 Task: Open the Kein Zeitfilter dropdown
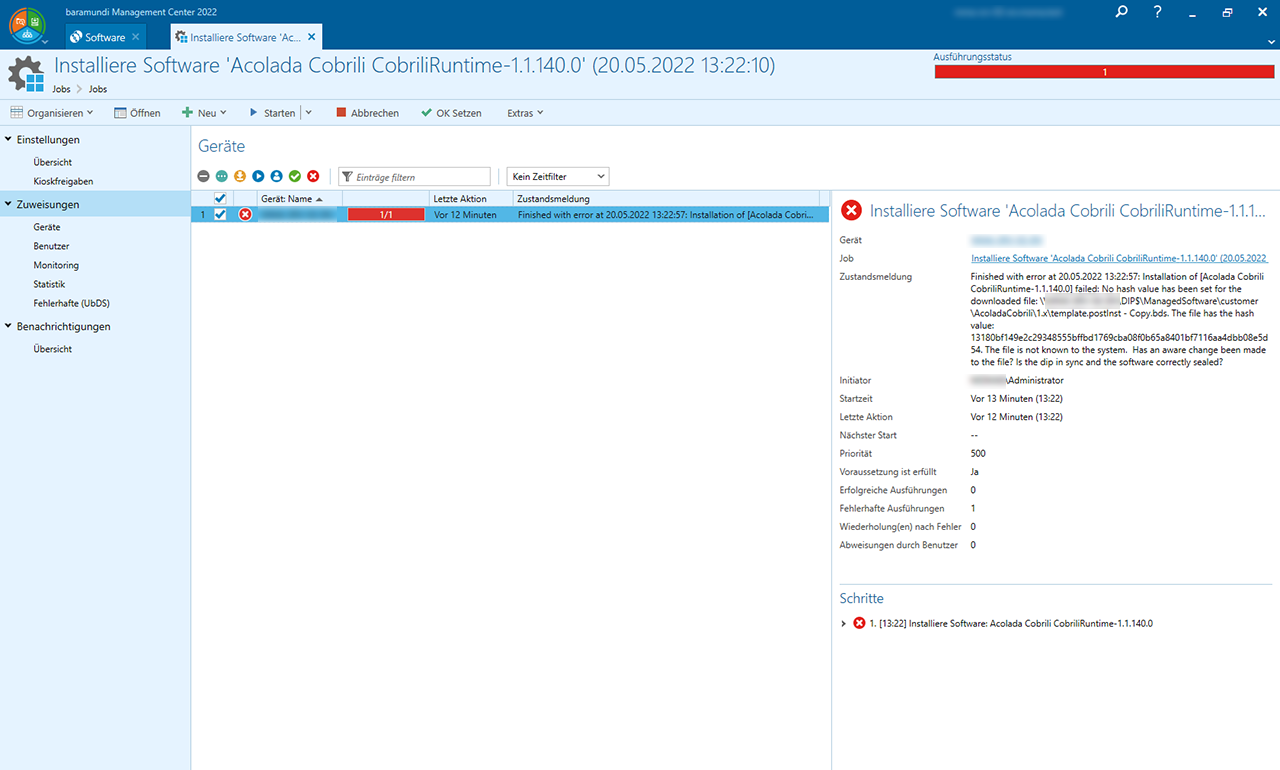(x=558, y=177)
